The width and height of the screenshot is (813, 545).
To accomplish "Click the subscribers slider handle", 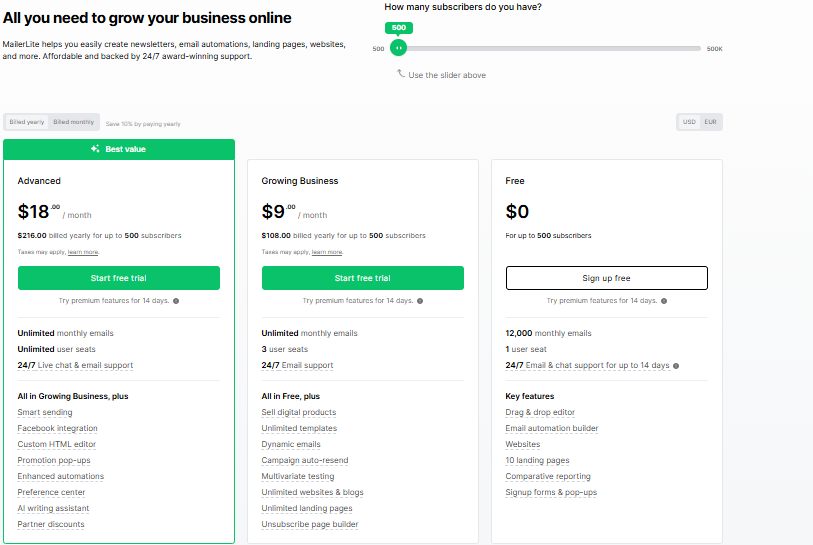I will (x=398, y=47).
